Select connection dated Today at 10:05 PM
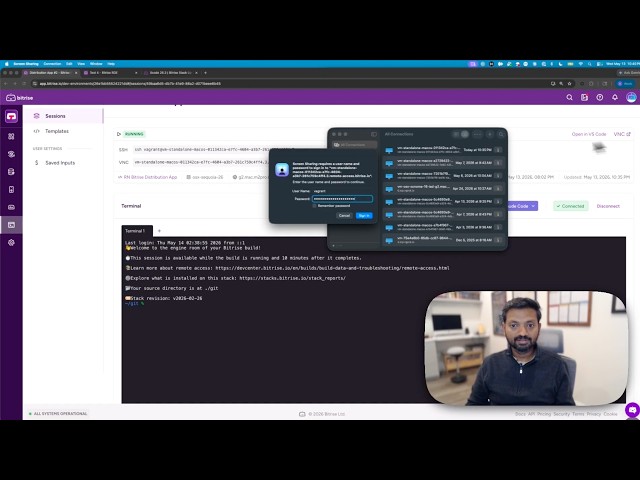 [x=443, y=150]
